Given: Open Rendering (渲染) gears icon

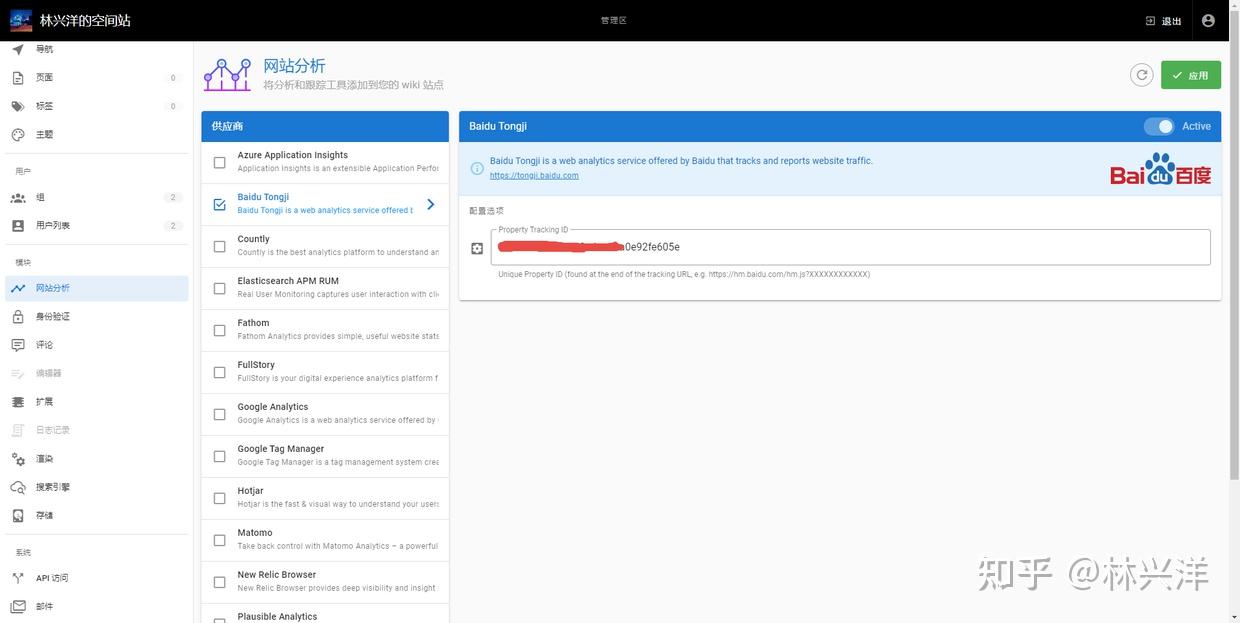Looking at the screenshot, I should coord(17,459).
